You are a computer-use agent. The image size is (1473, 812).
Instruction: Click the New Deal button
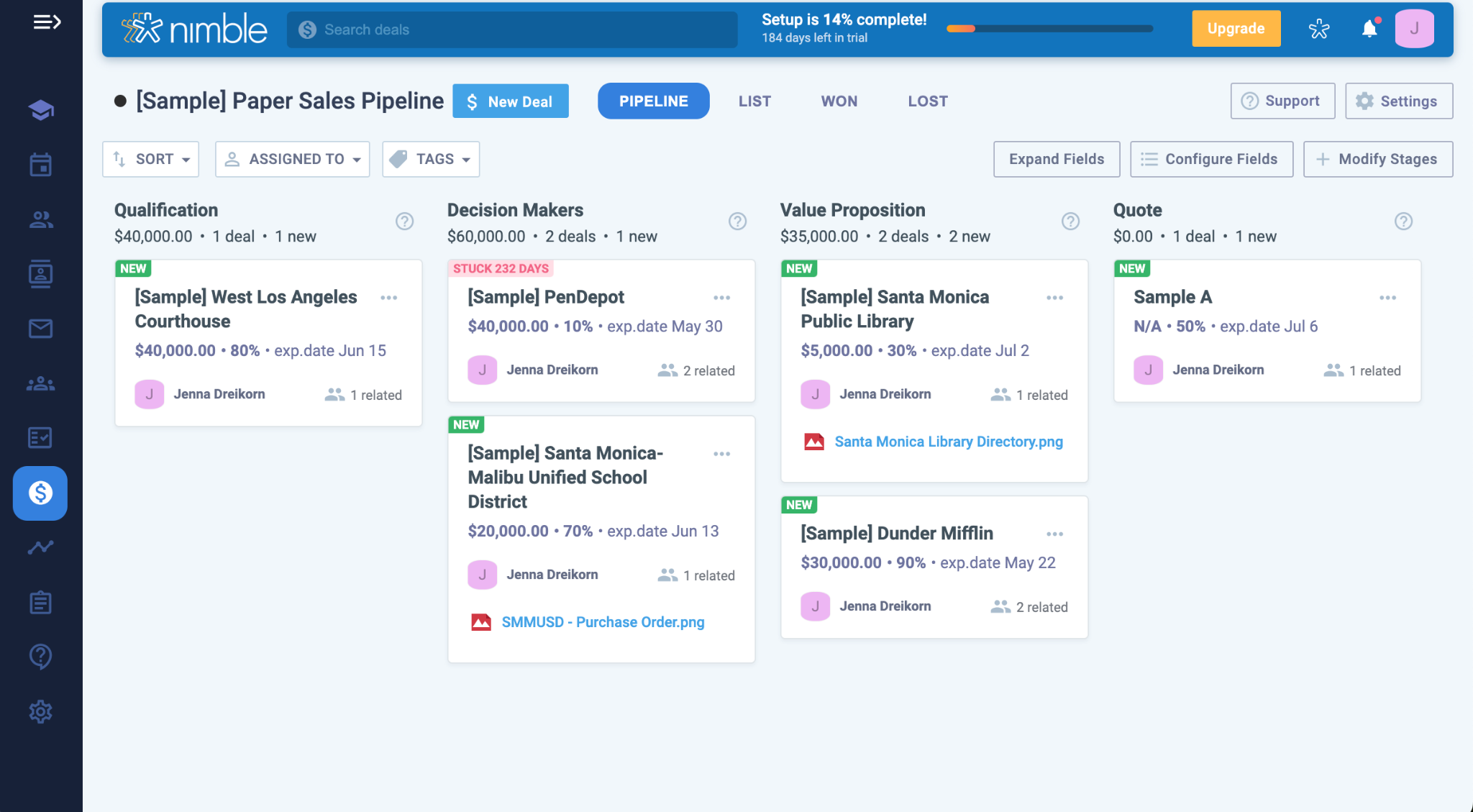pos(511,101)
